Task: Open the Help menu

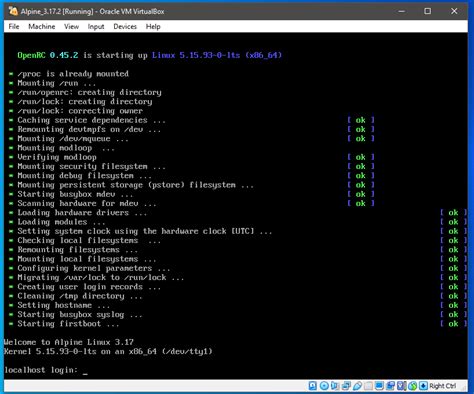Action: point(153,26)
